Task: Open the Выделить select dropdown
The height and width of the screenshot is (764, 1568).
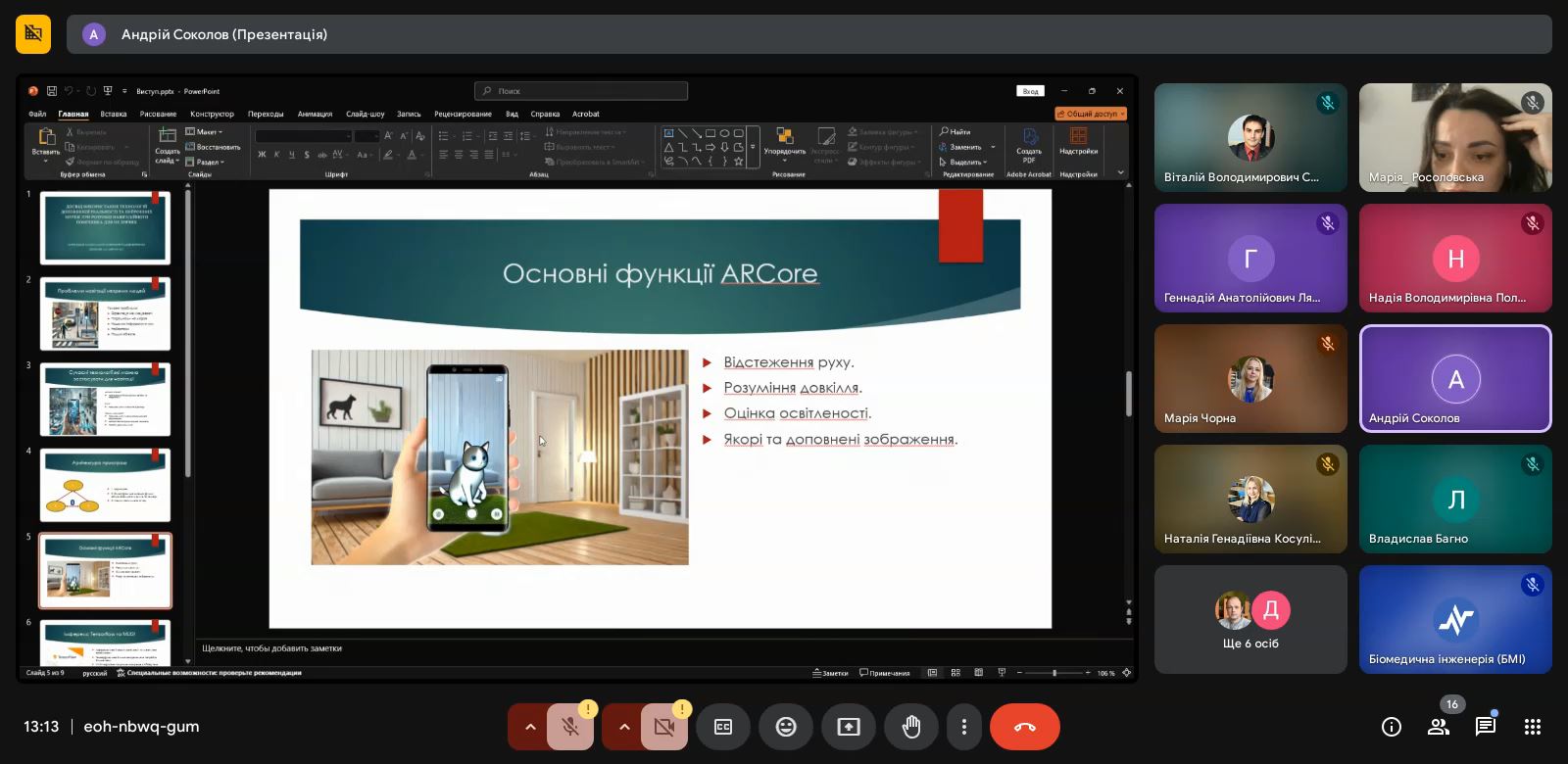Action: click(962, 162)
